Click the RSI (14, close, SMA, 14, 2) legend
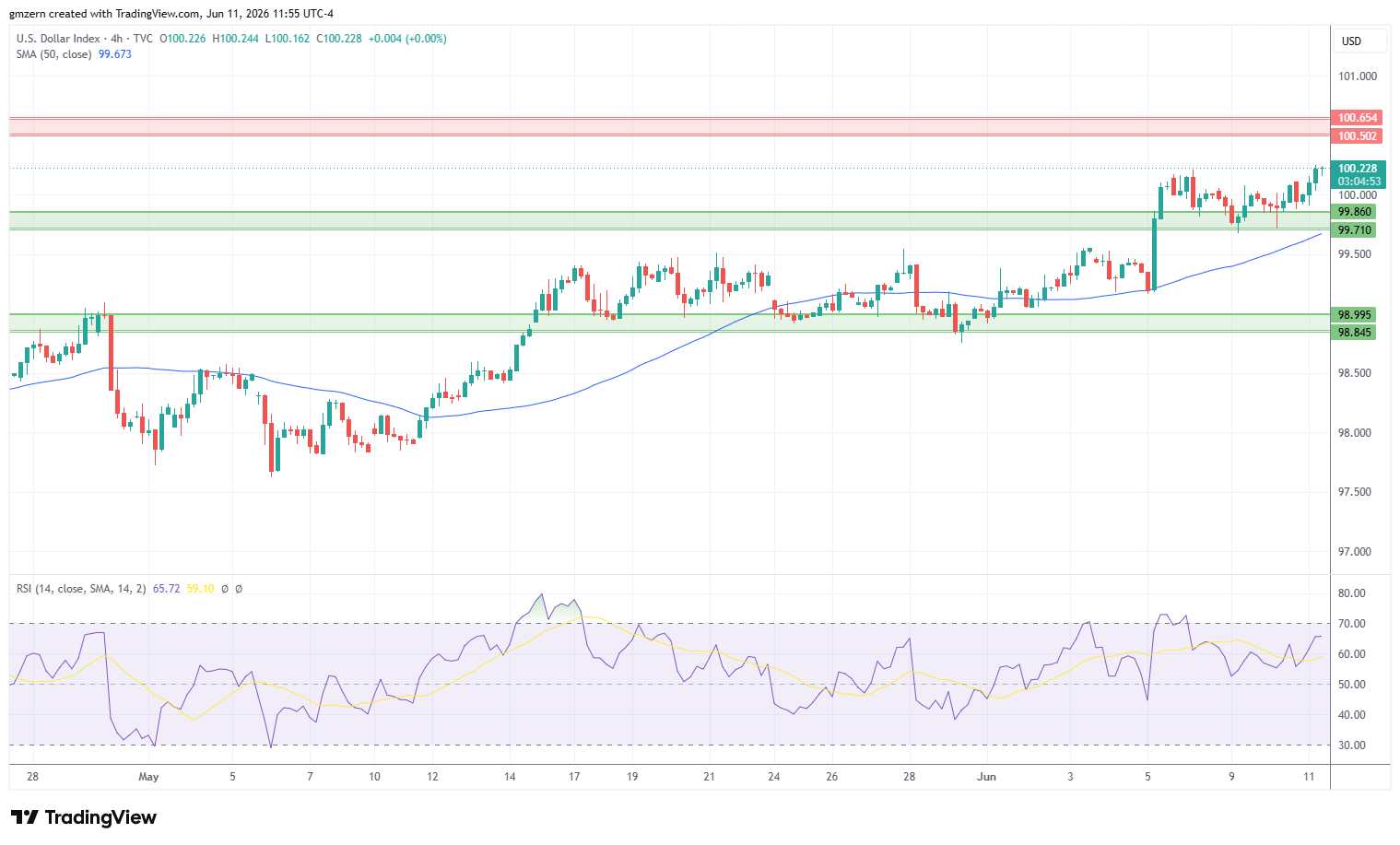 [x=81, y=589]
